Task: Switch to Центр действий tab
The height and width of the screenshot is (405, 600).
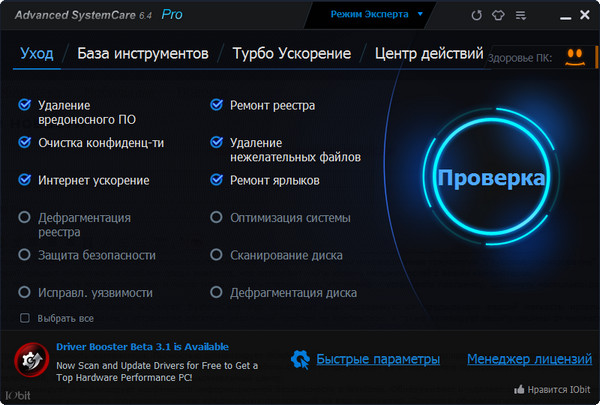Action: pos(429,54)
